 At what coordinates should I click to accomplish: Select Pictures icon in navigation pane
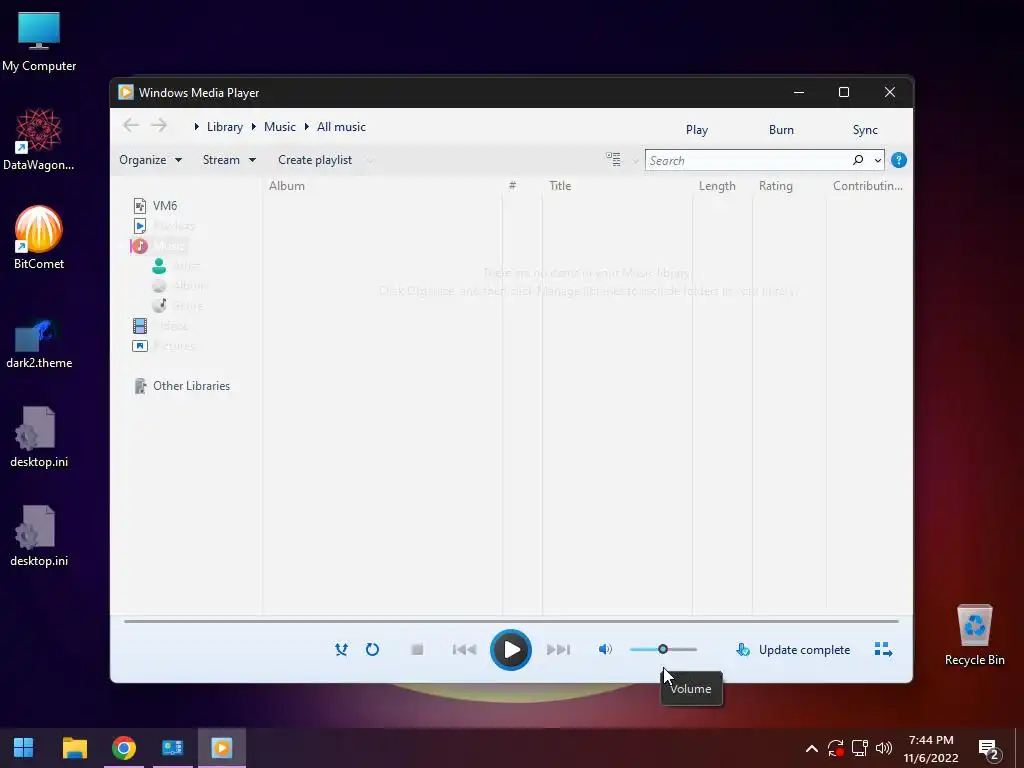140,345
